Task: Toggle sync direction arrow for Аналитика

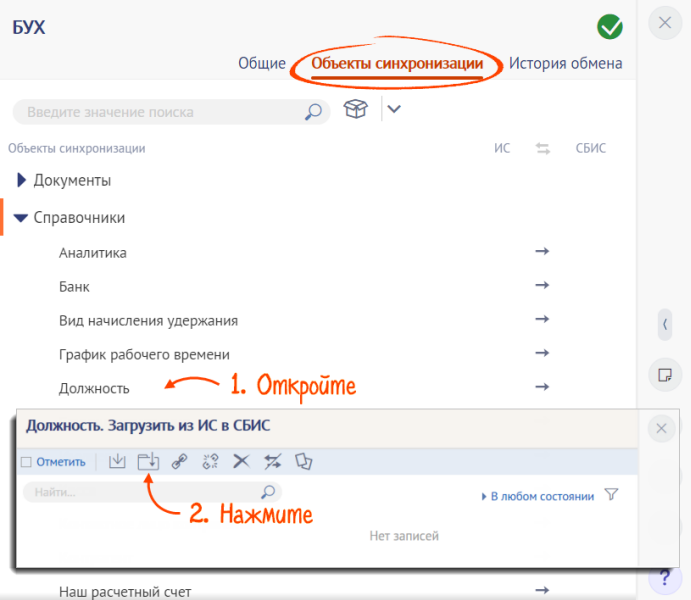Action: (x=542, y=252)
